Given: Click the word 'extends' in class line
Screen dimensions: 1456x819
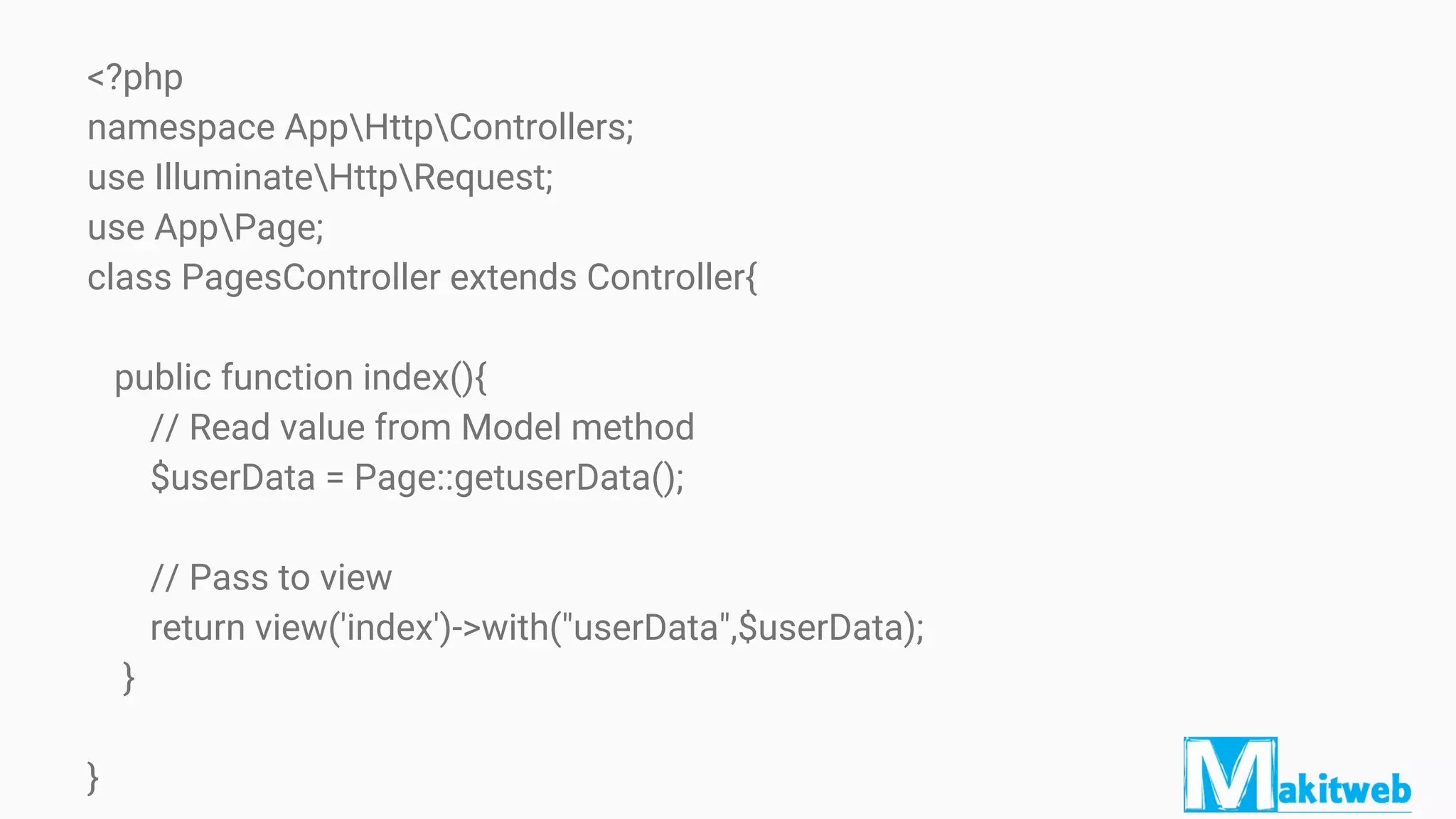Looking at the screenshot, I should click(513, 278).
